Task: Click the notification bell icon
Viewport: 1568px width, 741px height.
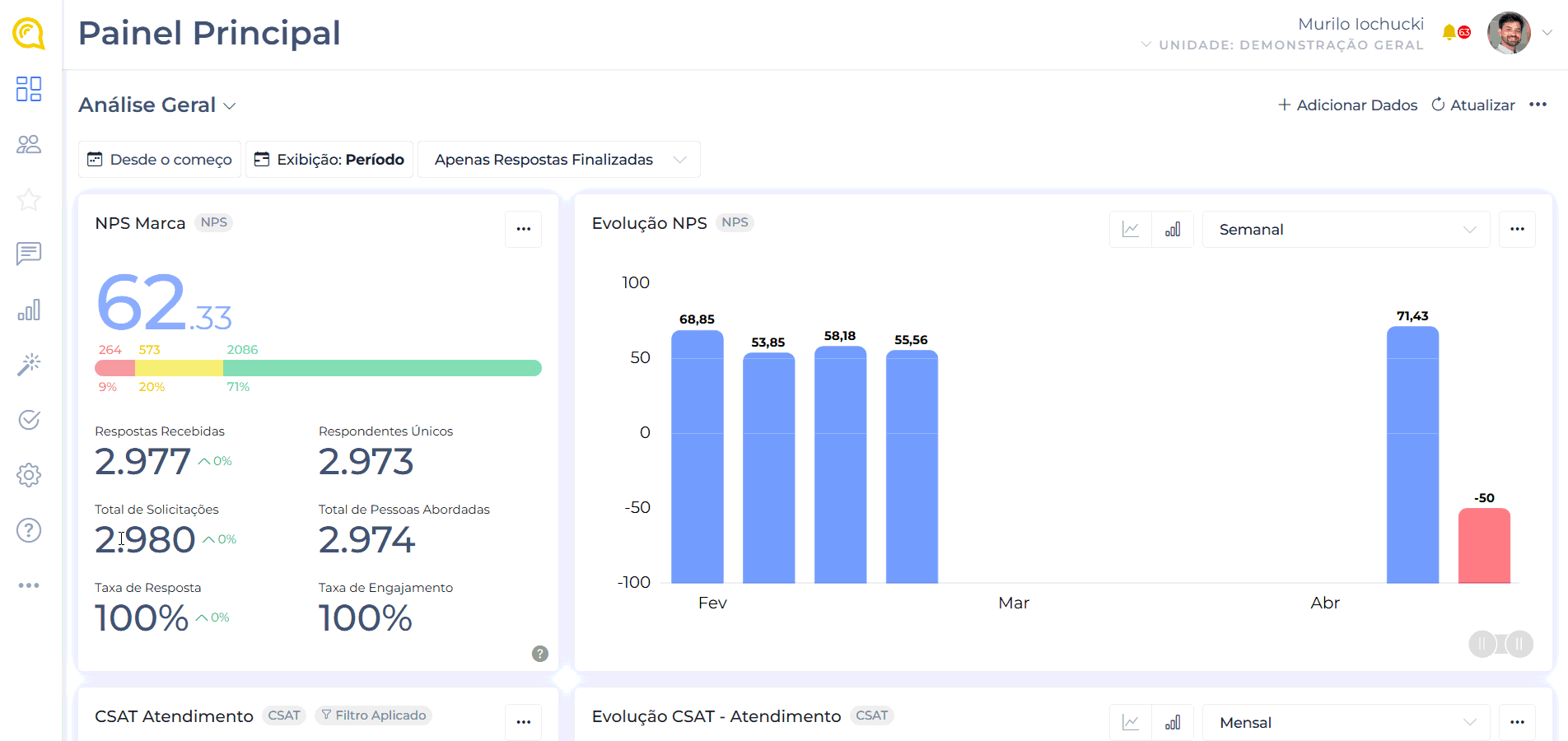Action: [x=1449, y=33]
